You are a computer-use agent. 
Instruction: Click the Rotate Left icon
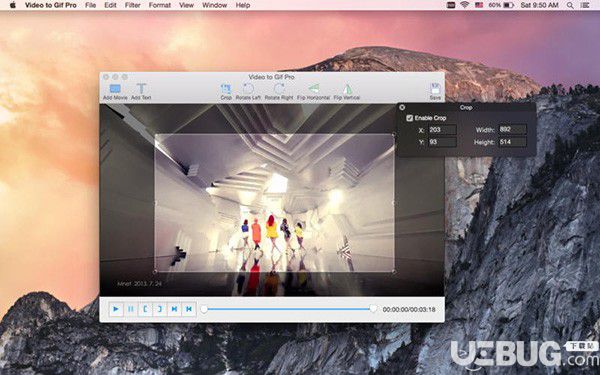[248, 89]
